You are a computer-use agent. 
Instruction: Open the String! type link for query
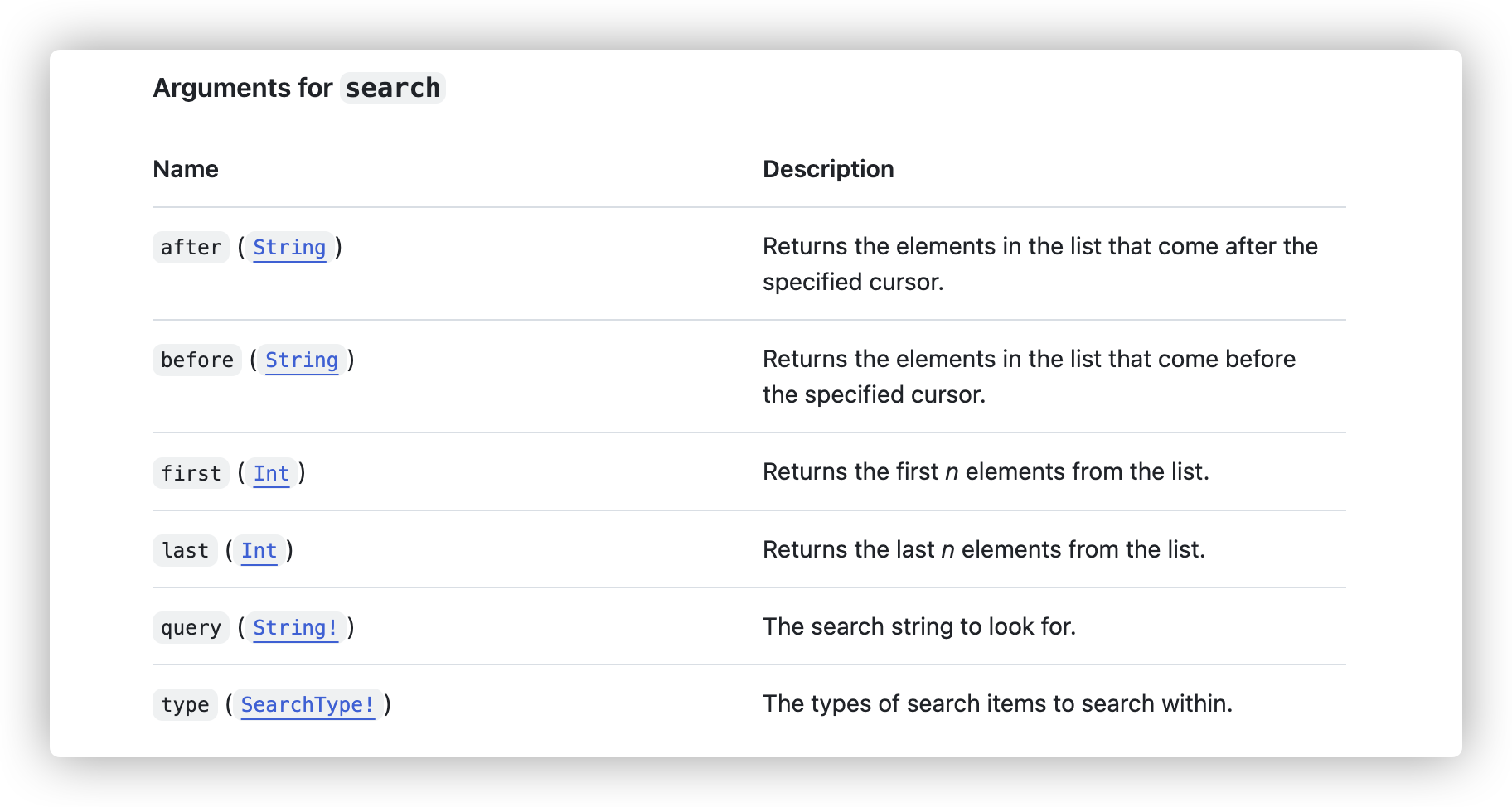(295, 627)
